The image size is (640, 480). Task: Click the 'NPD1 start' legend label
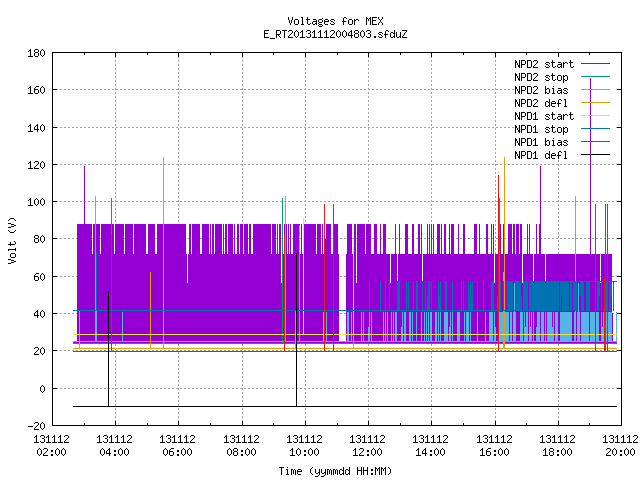(544, 116)
